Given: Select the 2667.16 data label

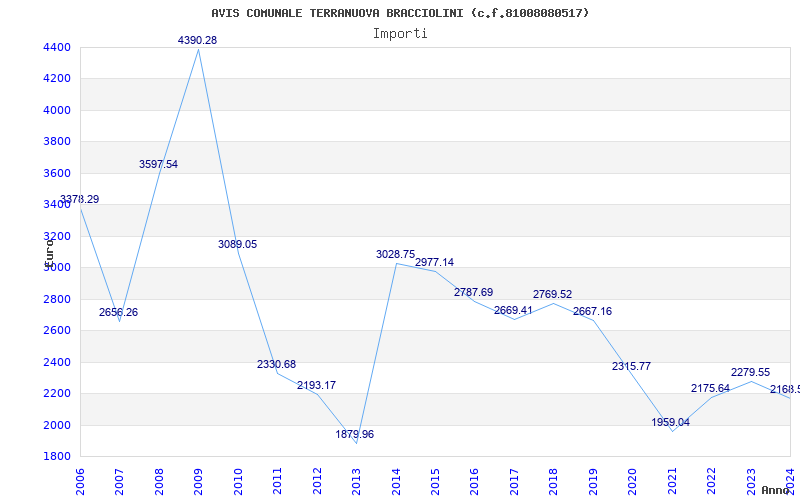Looking at the screenshot, I should coord(592,311).
